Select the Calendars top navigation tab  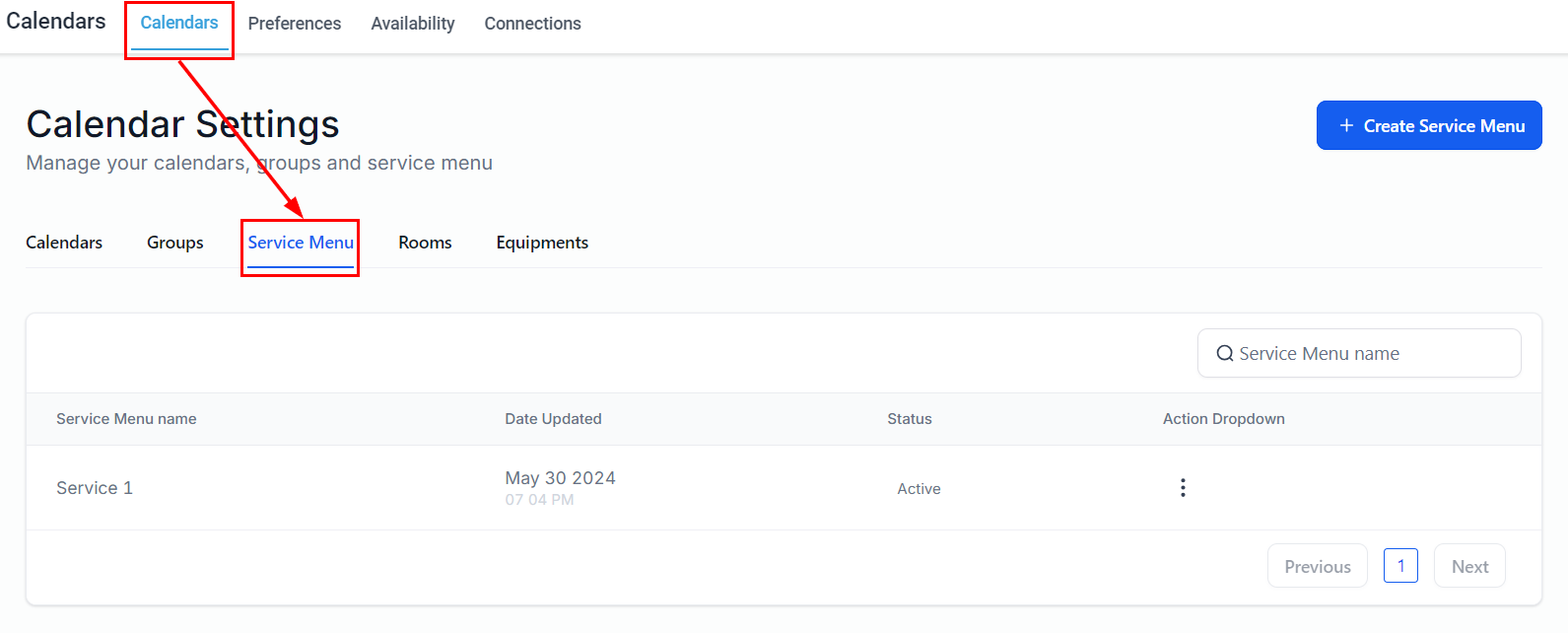click(x=179, y=23)
